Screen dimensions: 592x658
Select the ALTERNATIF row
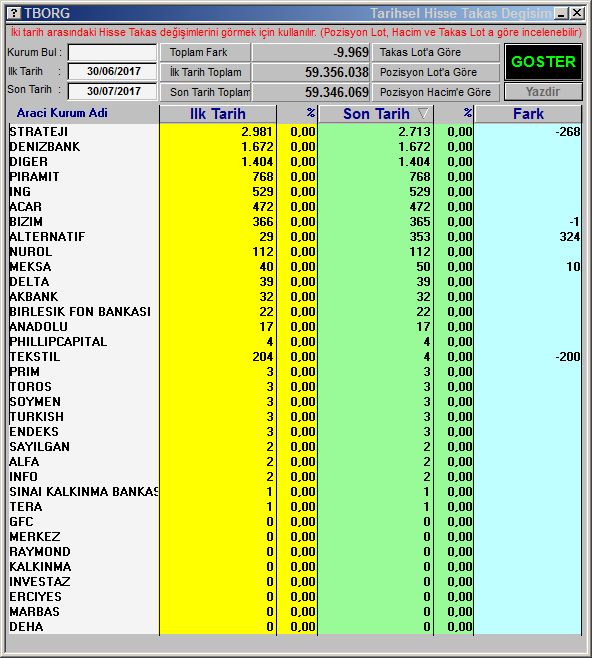tap(295, 237)
